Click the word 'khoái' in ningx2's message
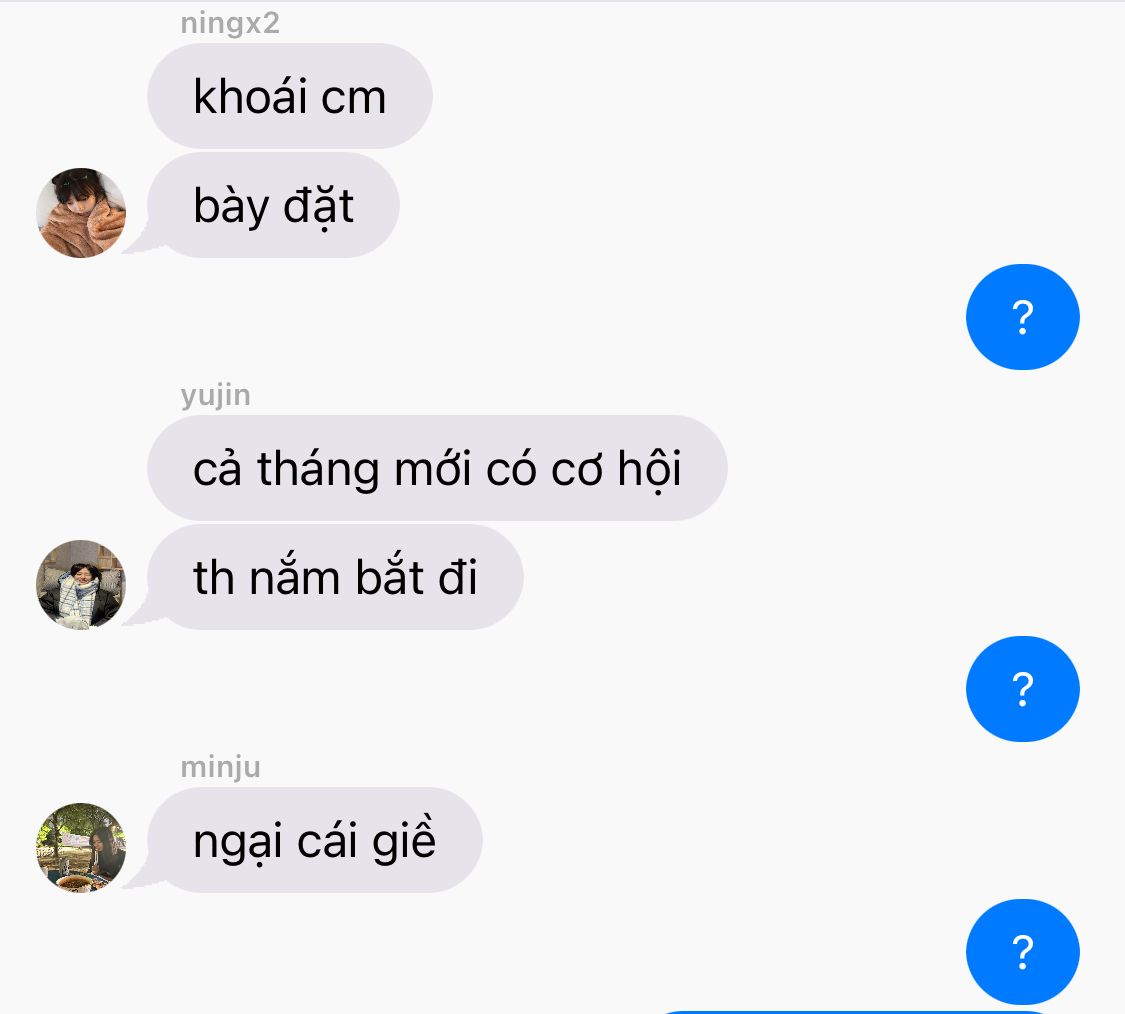Viewport: 1125px width, 1014px height. coord(250,96)
